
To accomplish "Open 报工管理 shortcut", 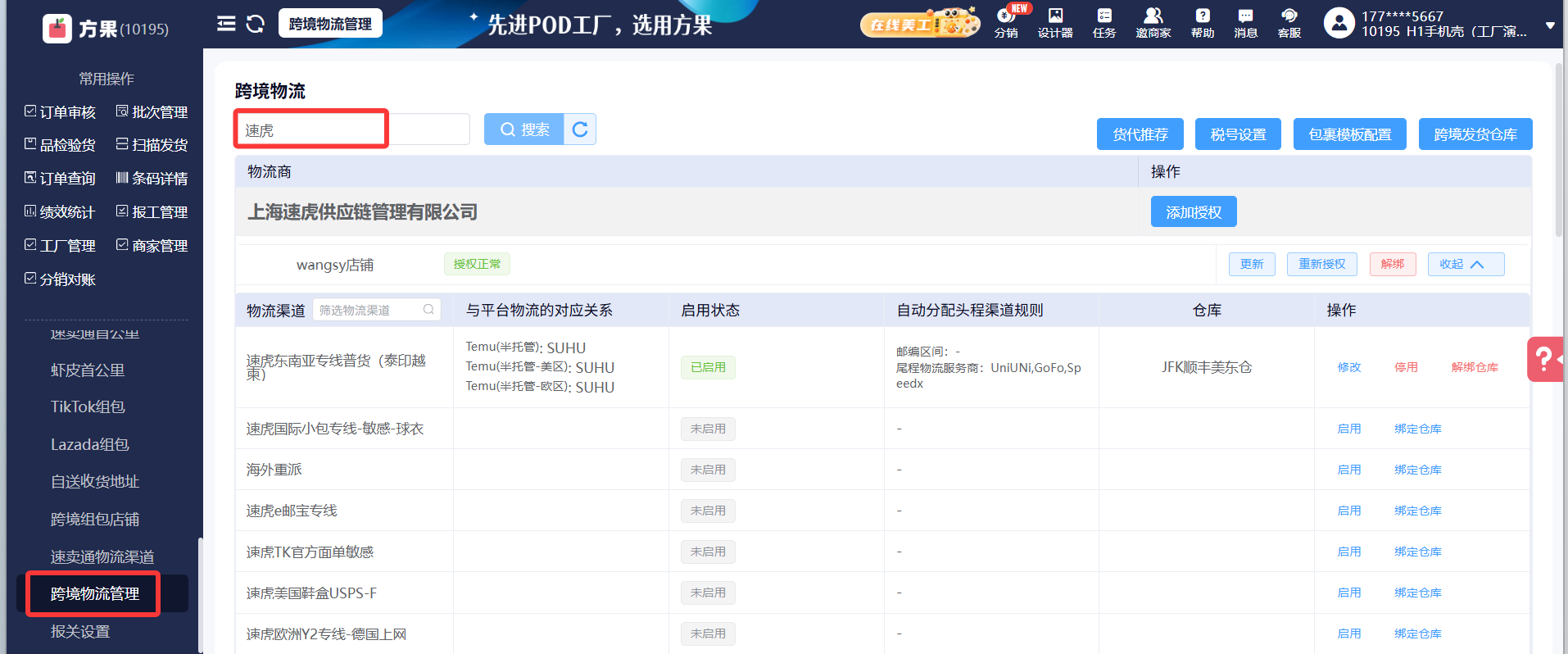I will [152, 212].
